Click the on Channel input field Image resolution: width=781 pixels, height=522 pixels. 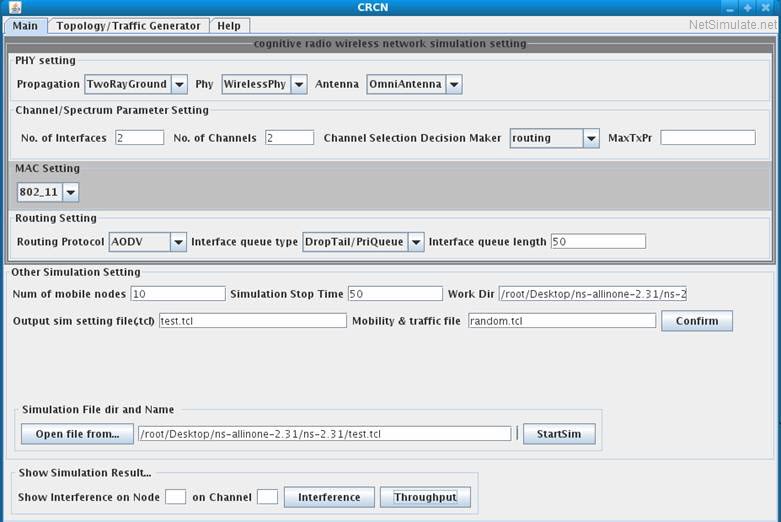point(267,497)
